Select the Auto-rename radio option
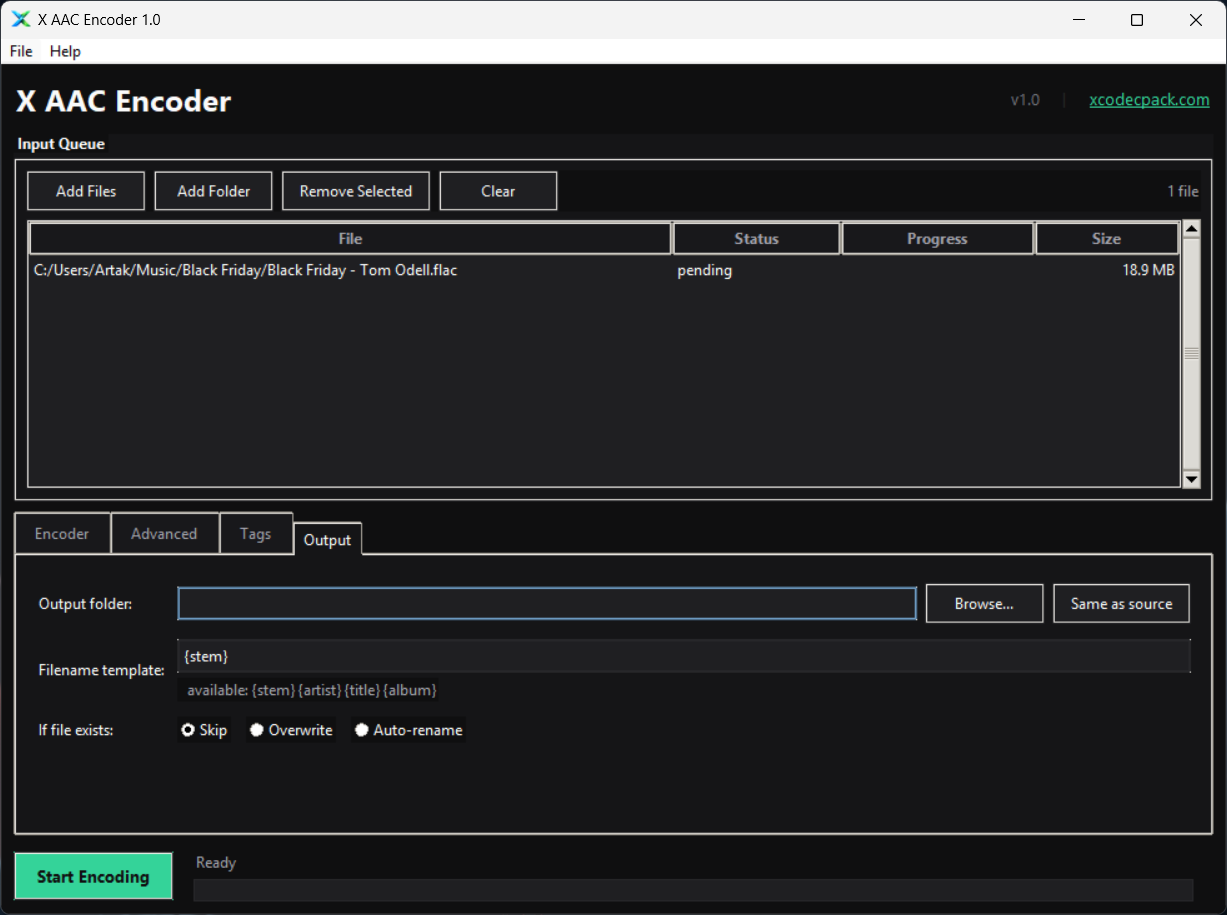1227x915 pixels. pyautogui.click(x=409, y=730)
